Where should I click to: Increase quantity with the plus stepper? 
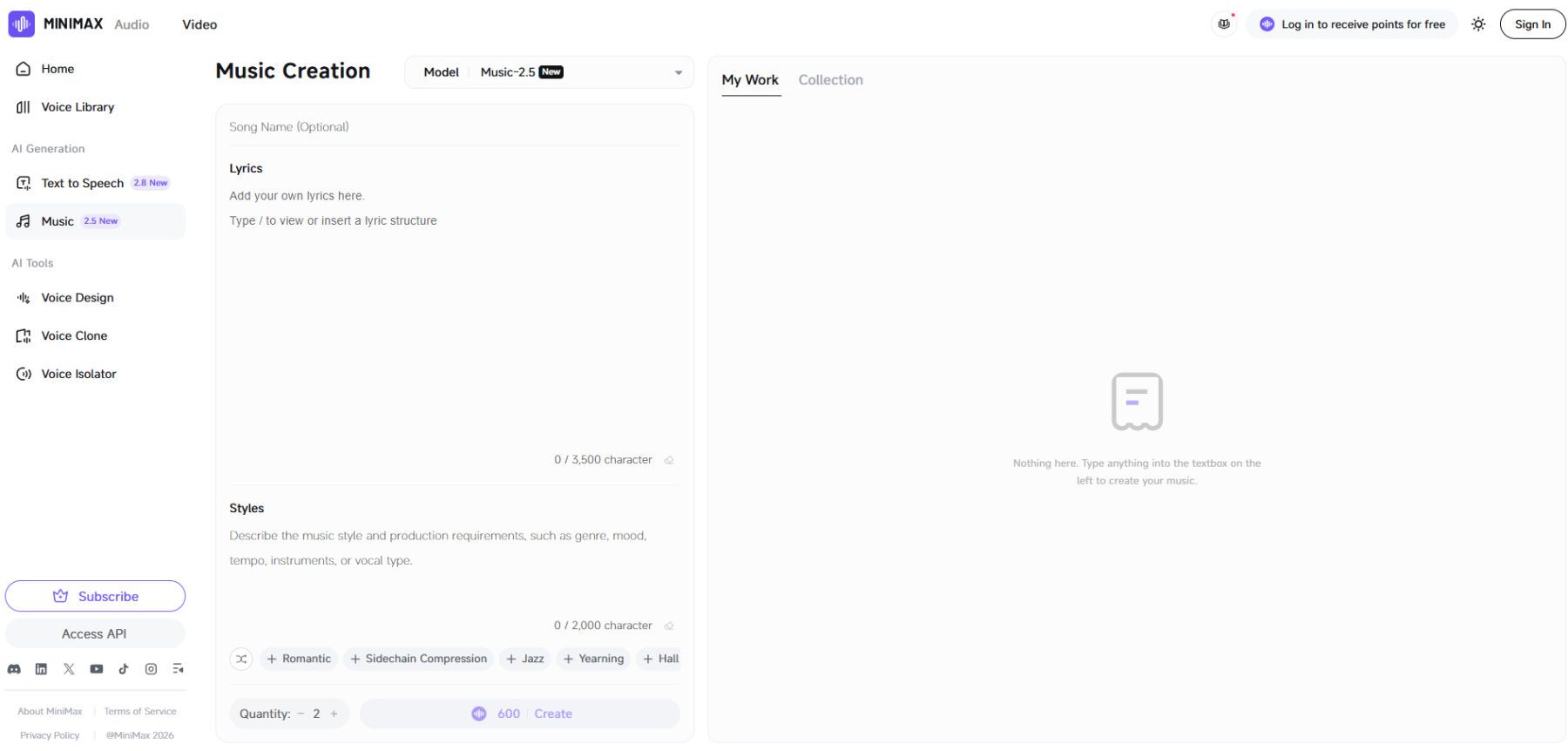point(334,714)
